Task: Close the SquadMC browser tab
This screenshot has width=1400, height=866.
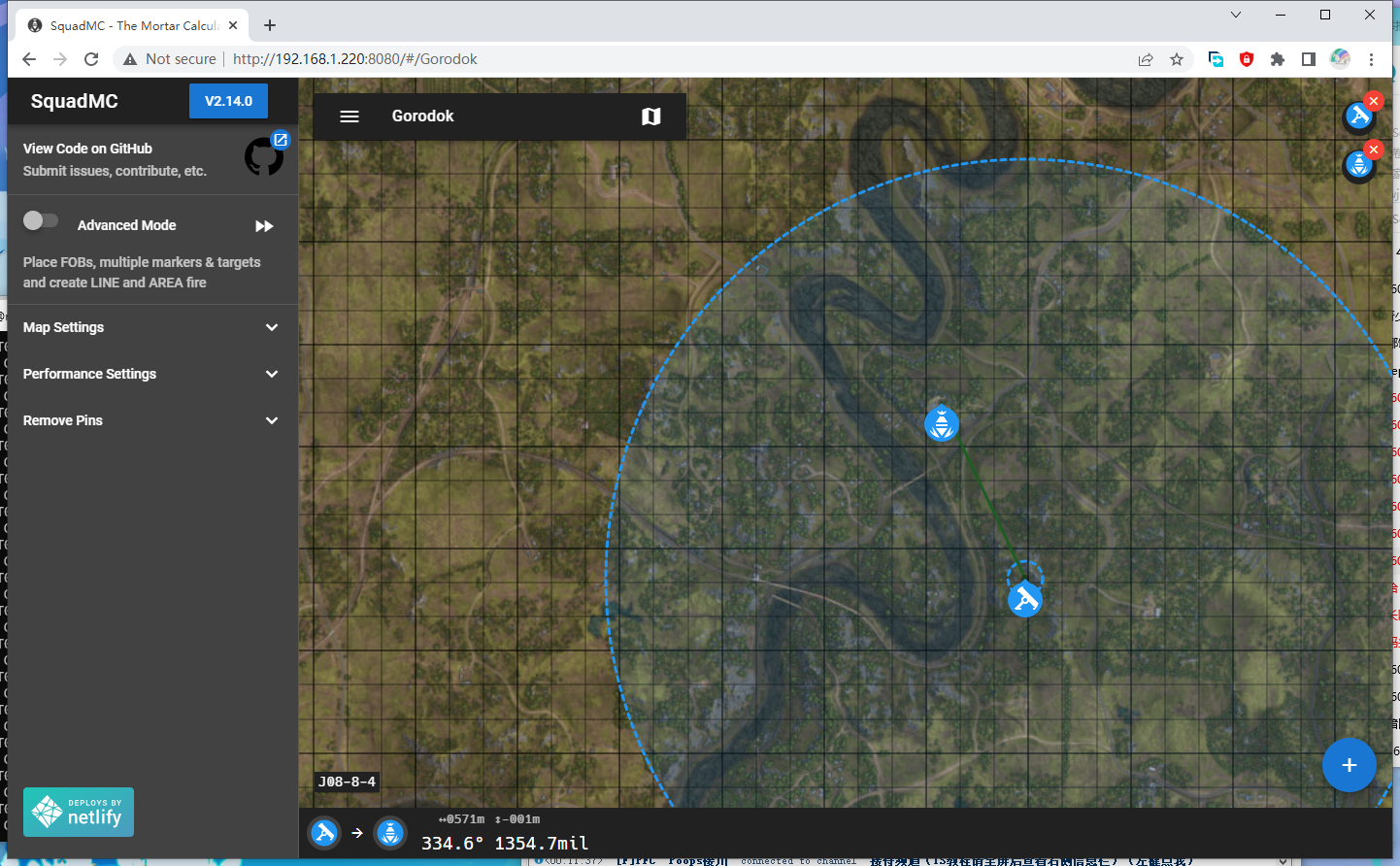Action: pyautogui.click(x=233, y=26)
